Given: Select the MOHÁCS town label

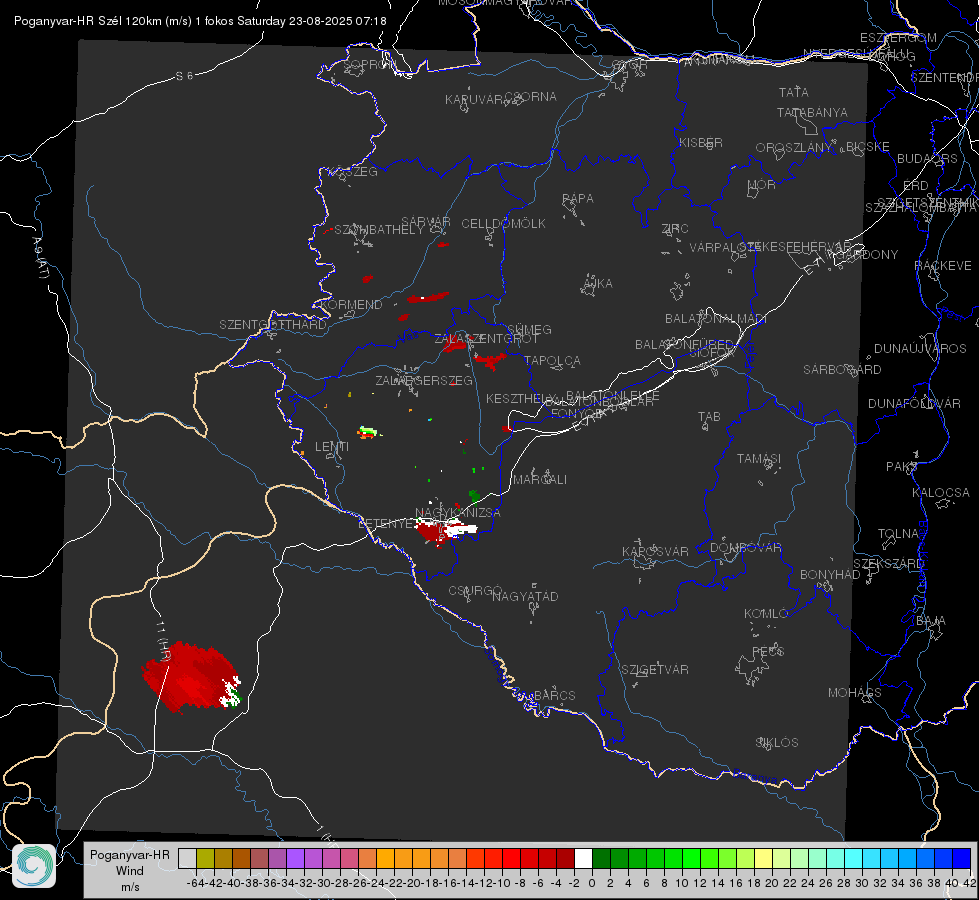Looking at the screenshot, I should click(x=855, y=693).
